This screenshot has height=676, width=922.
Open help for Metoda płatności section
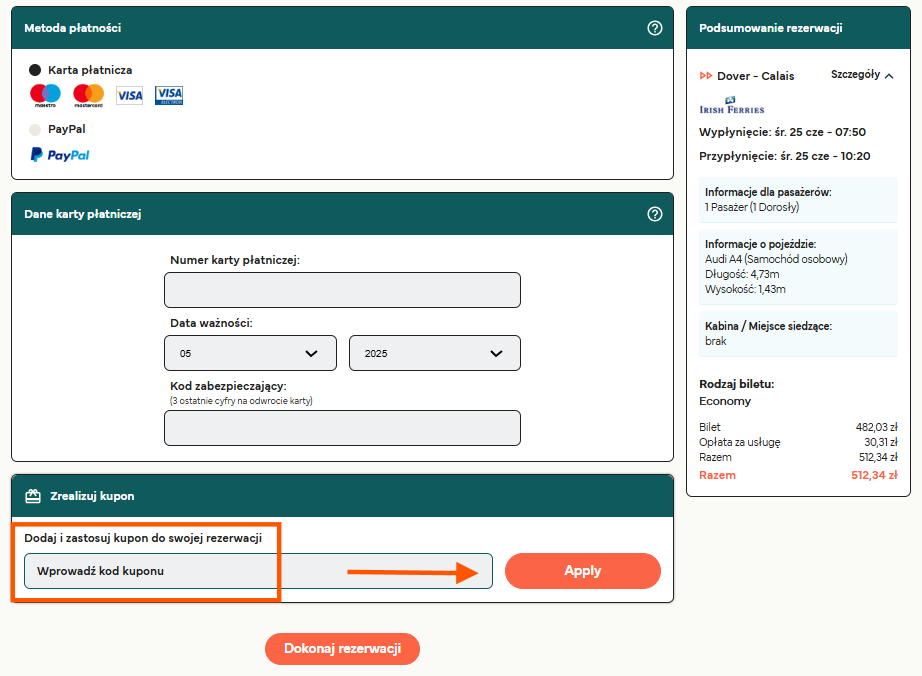coord(655,28)
